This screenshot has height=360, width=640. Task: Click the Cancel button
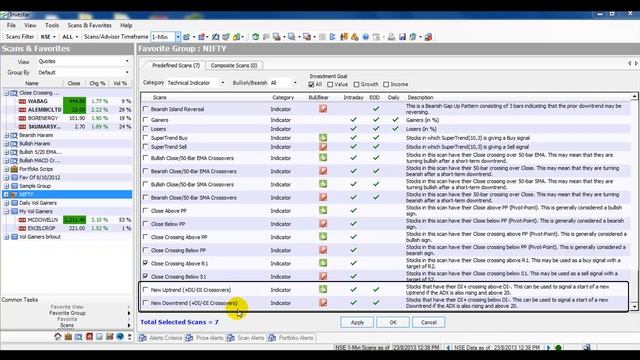(429, 322)
